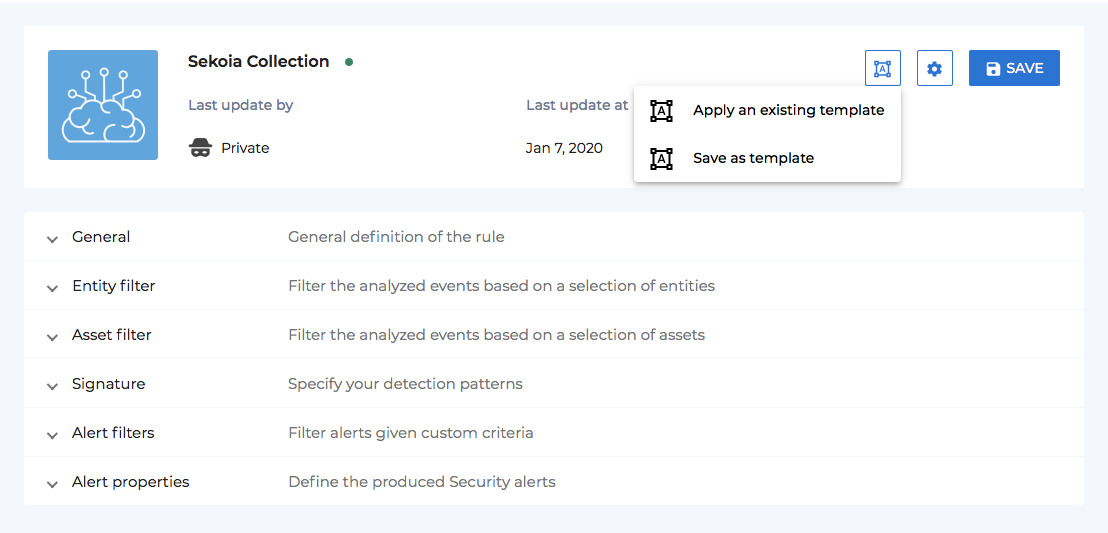Expand the Alert properties chevron

(52, 484)
